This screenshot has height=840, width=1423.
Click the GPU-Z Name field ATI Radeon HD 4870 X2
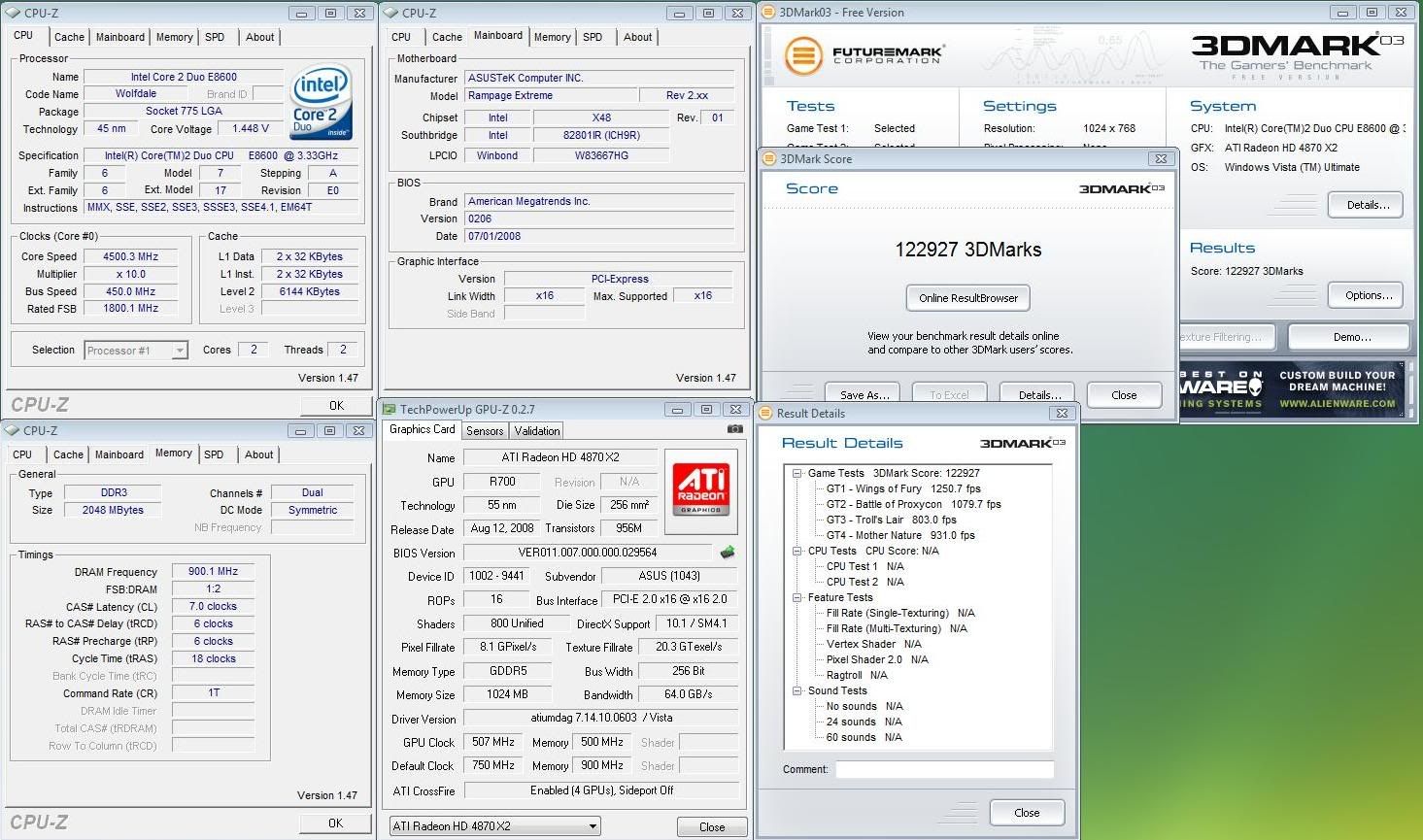pyautogui.click(x=560, y=457)
